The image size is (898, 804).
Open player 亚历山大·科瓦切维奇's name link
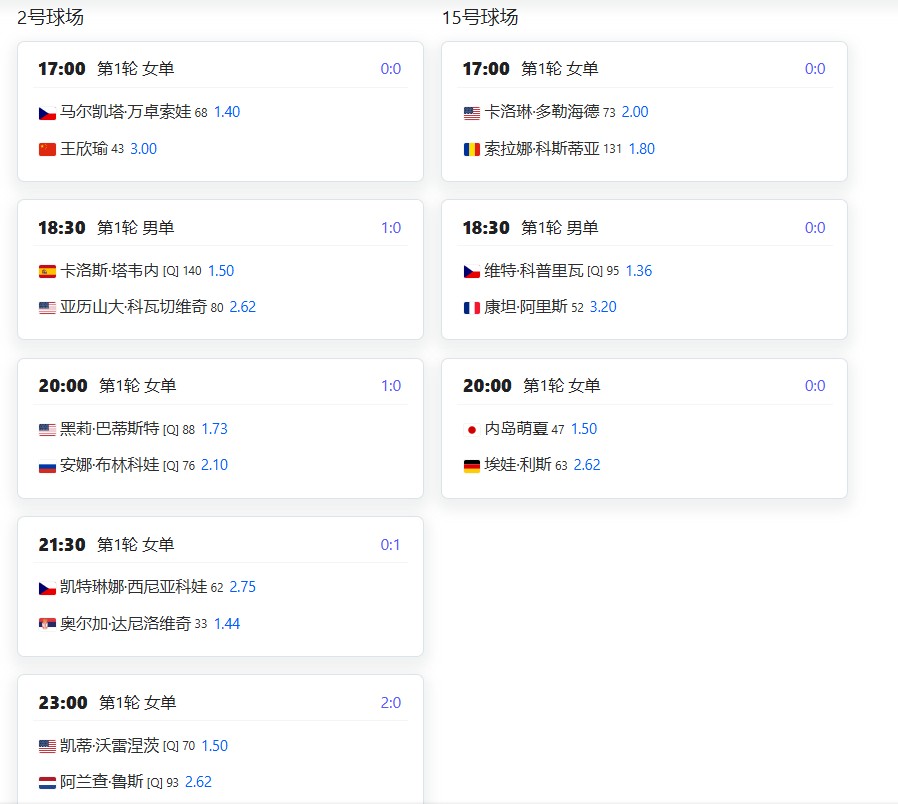tap(133, 307)
